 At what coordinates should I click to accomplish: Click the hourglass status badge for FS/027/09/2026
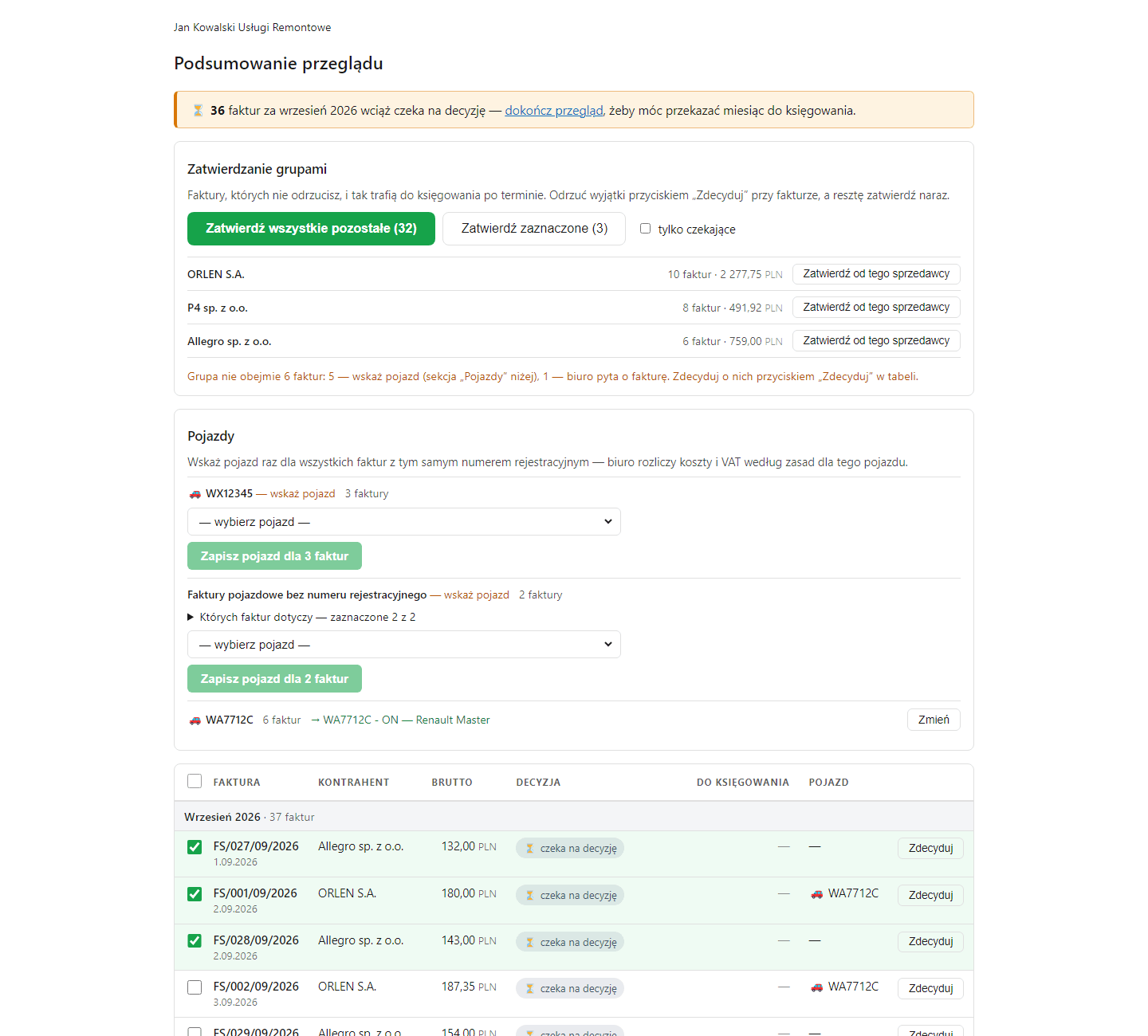click(570, 848)
